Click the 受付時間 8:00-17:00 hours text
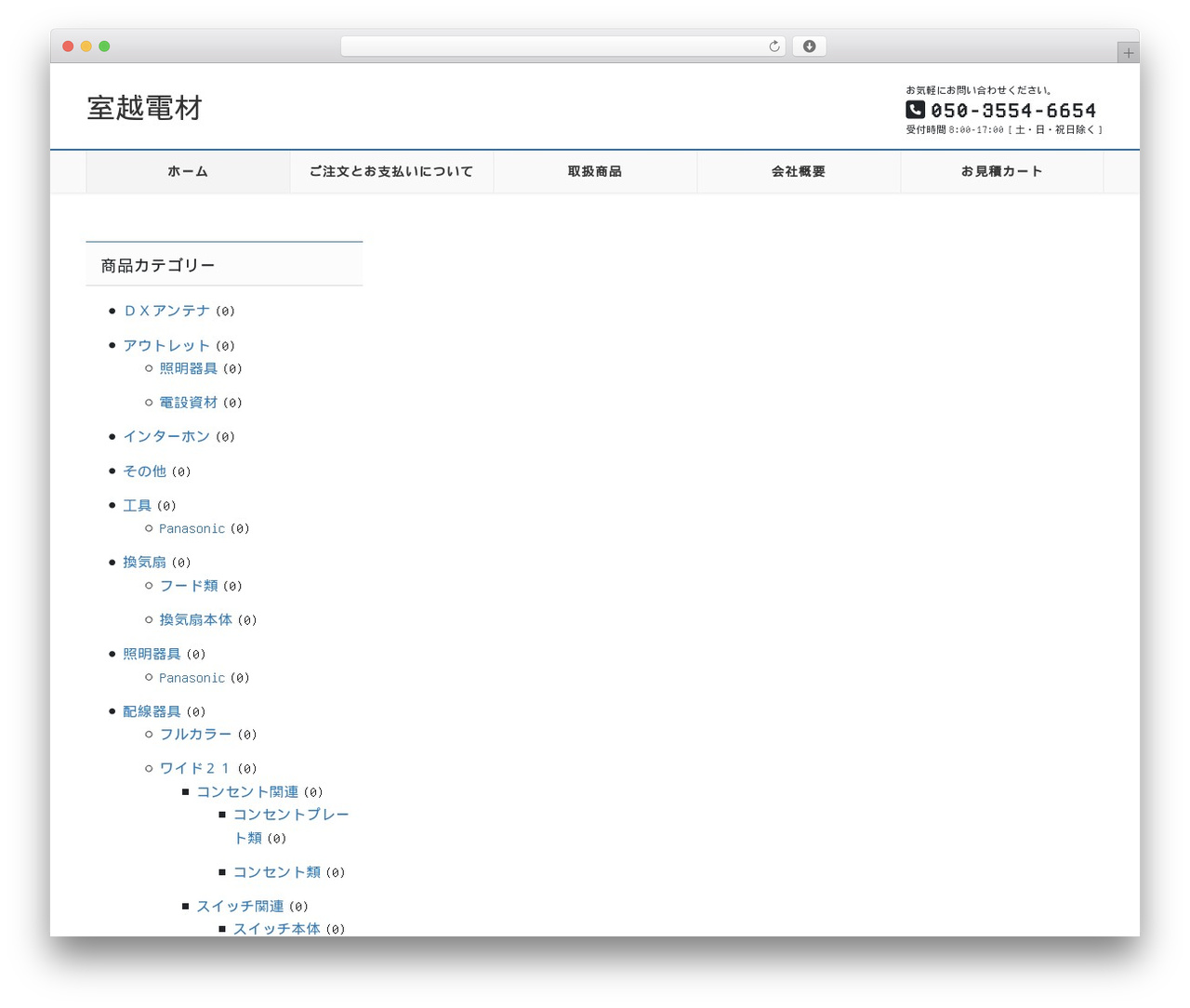The image size is (1190, 1008). click(1004, 130)
